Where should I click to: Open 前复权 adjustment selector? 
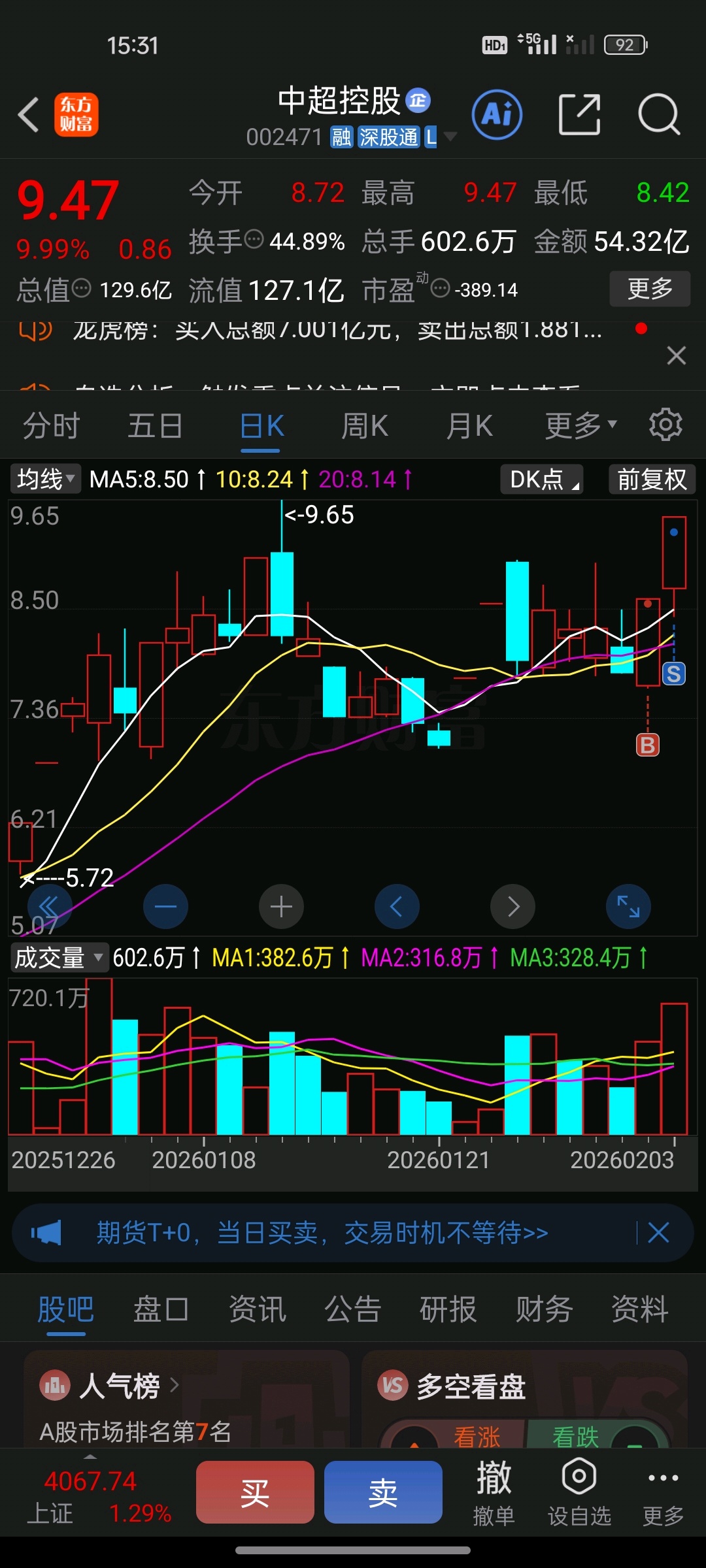[652, 479]
